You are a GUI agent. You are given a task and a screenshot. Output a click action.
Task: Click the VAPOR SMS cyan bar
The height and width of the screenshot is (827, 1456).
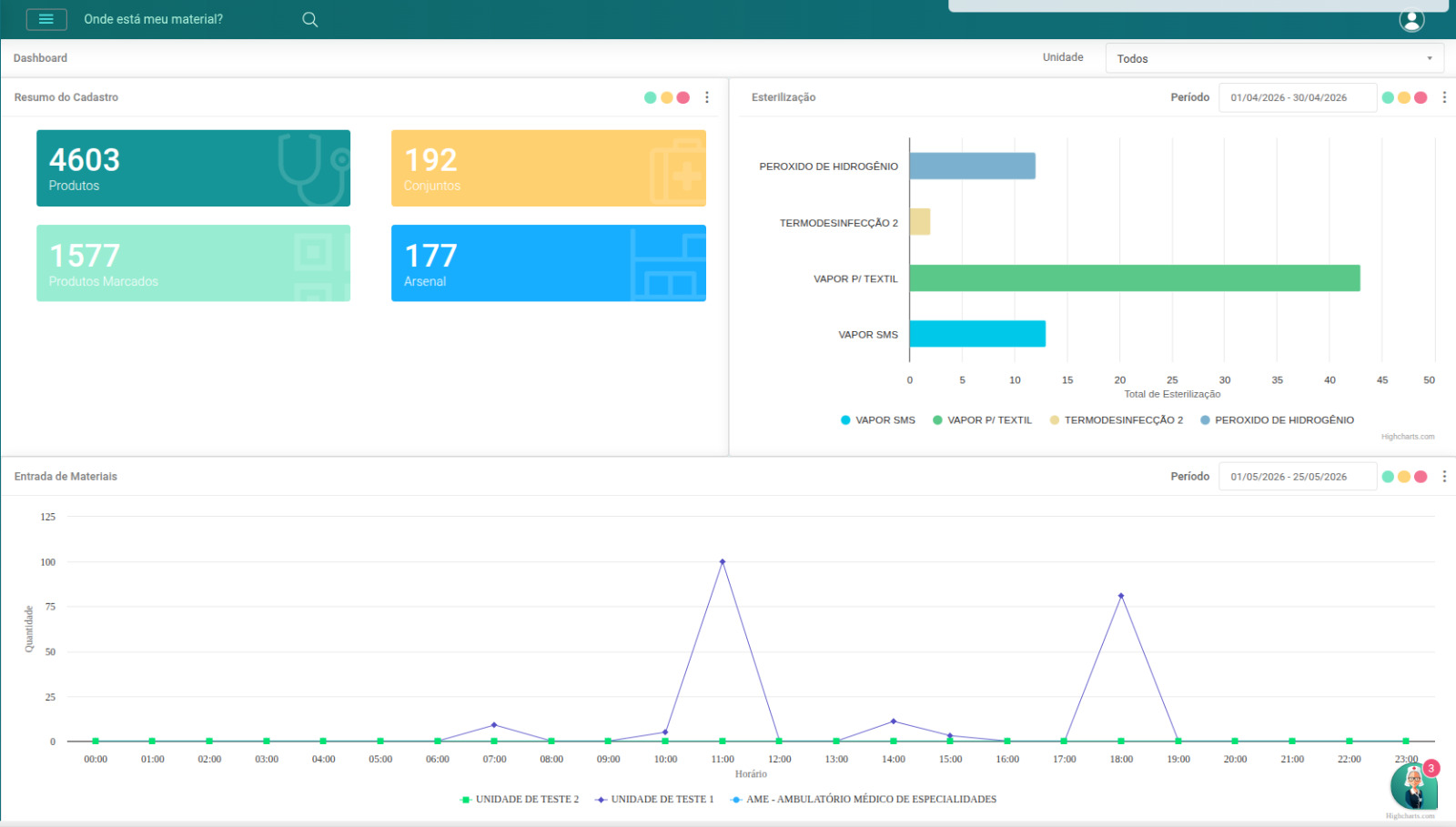coord(977,334)
